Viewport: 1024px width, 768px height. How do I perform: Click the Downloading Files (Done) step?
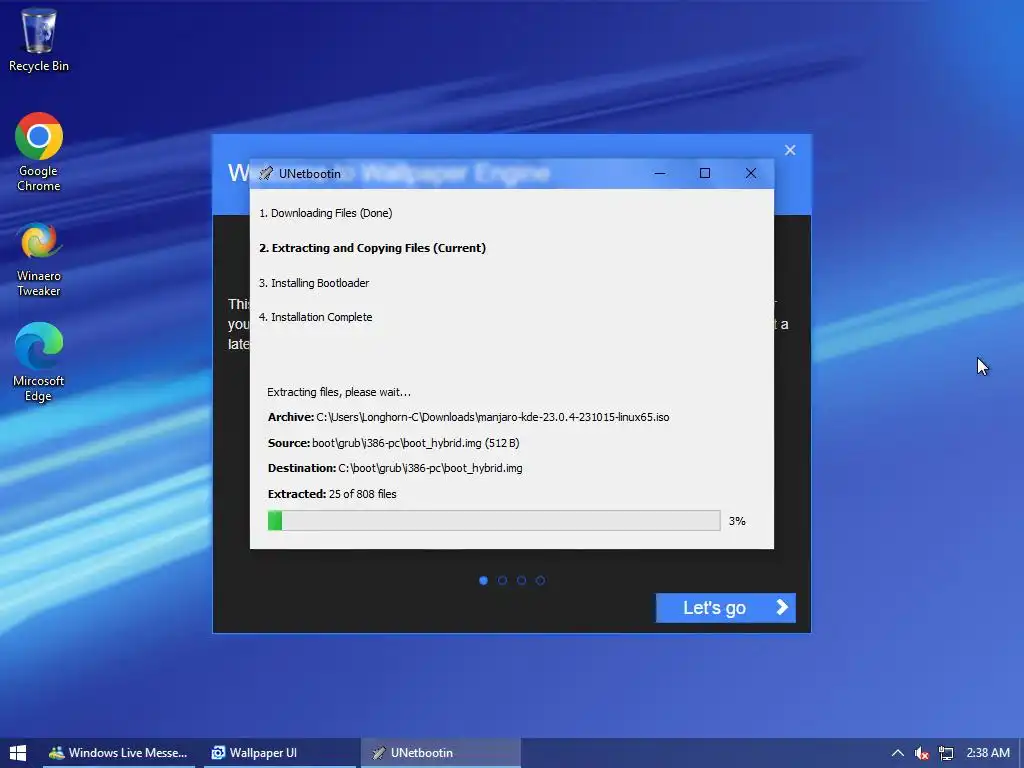[325, 213]
